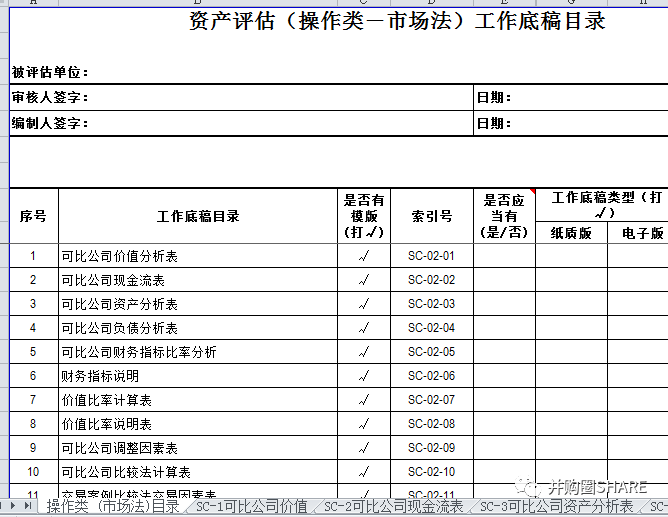The width and height of the screenshot is (668, 517).
Task: Select the checkmark for 可比公司负债分析表 row
Action: pos(363,328)
